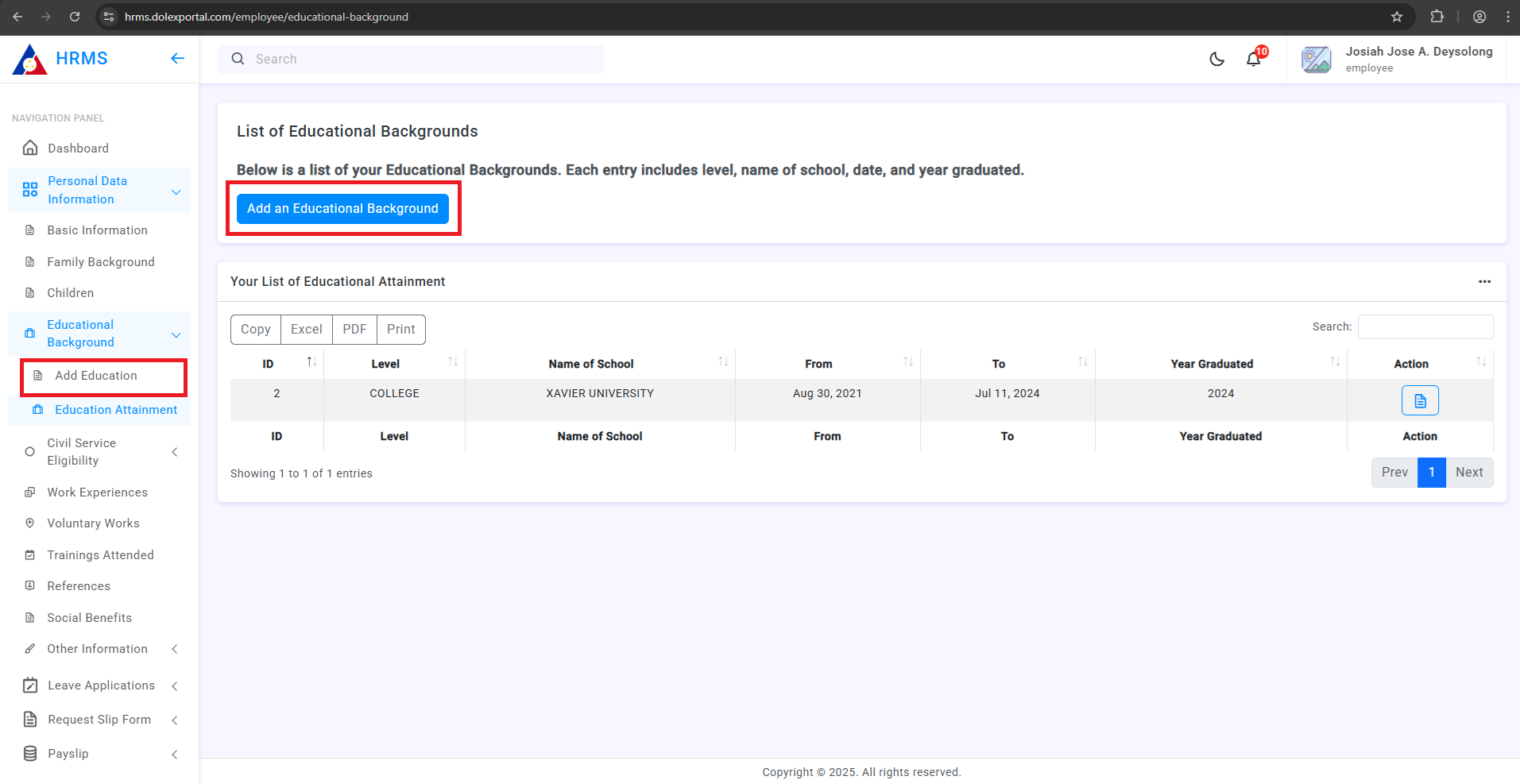Viewport: 1520px width, 784px height.
Task: Click the user profile avatar image
Action: pos(1316,60)
